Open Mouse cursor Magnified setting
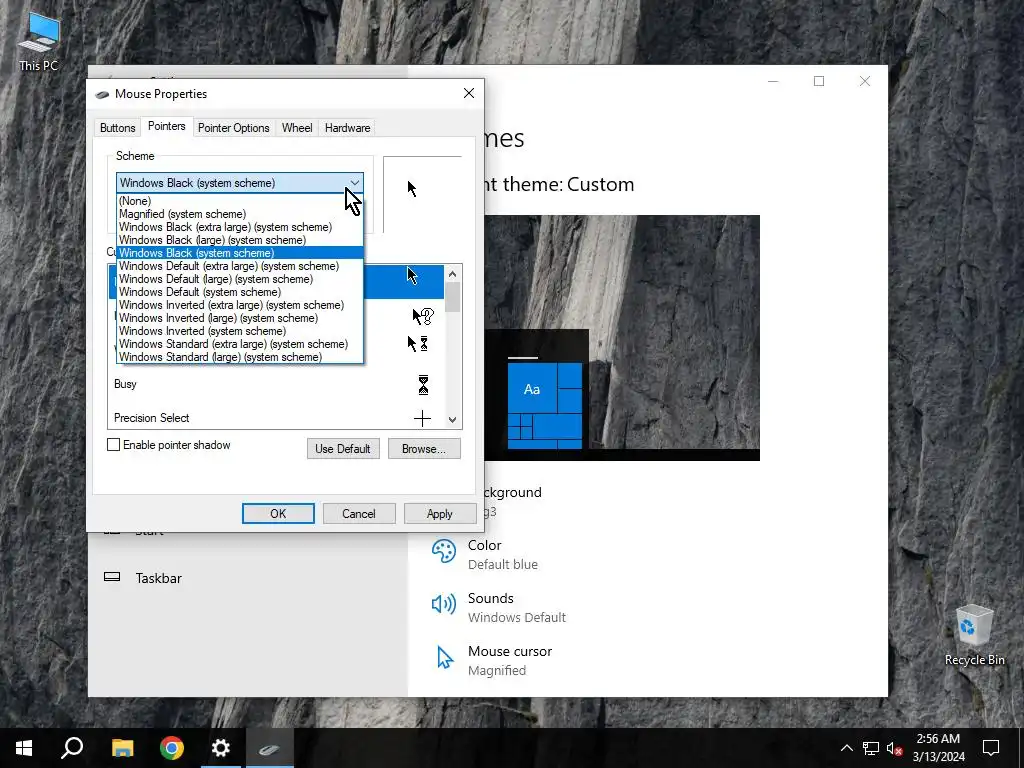Screen dimensions: 1024x768 510,660
